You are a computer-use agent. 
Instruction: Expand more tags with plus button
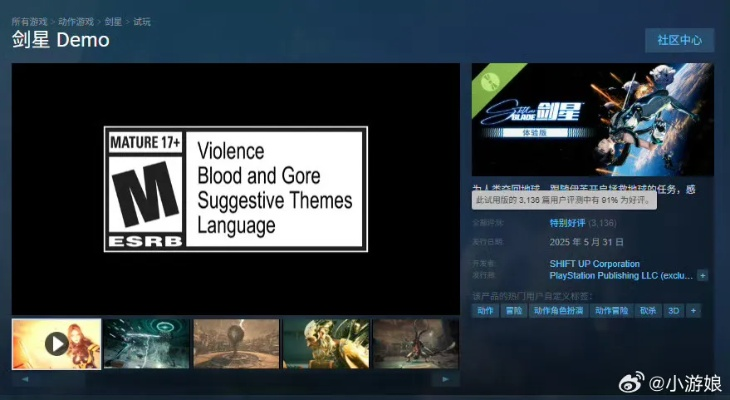(x=693, y=311)
